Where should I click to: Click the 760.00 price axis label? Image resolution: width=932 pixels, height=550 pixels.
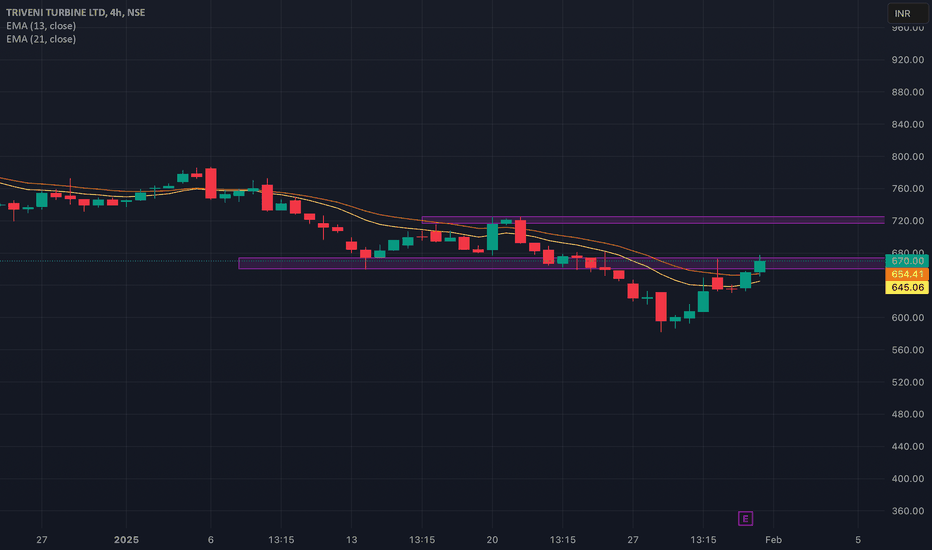tap(908, 188)
